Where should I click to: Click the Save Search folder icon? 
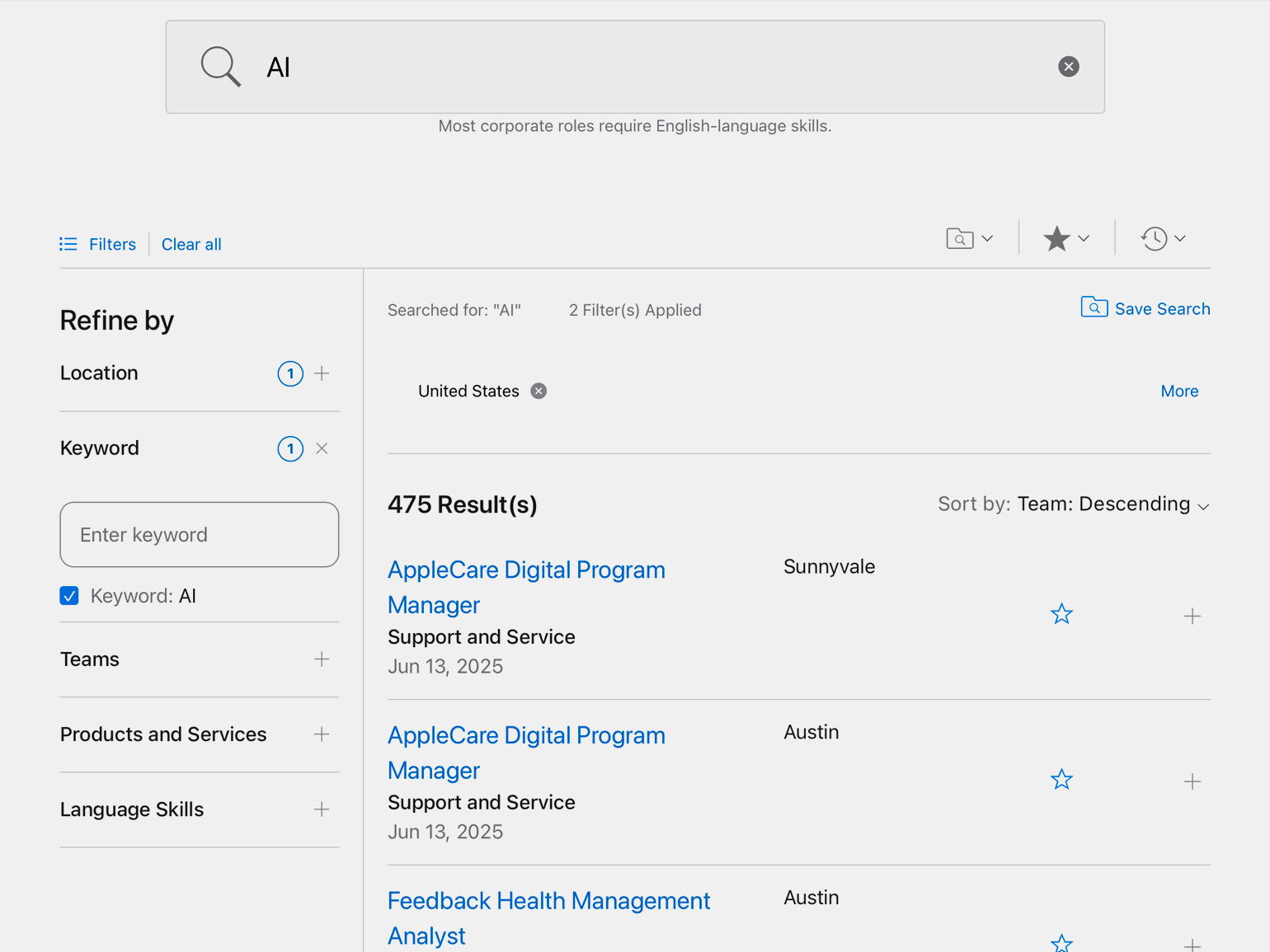[x=1094, y=307]
